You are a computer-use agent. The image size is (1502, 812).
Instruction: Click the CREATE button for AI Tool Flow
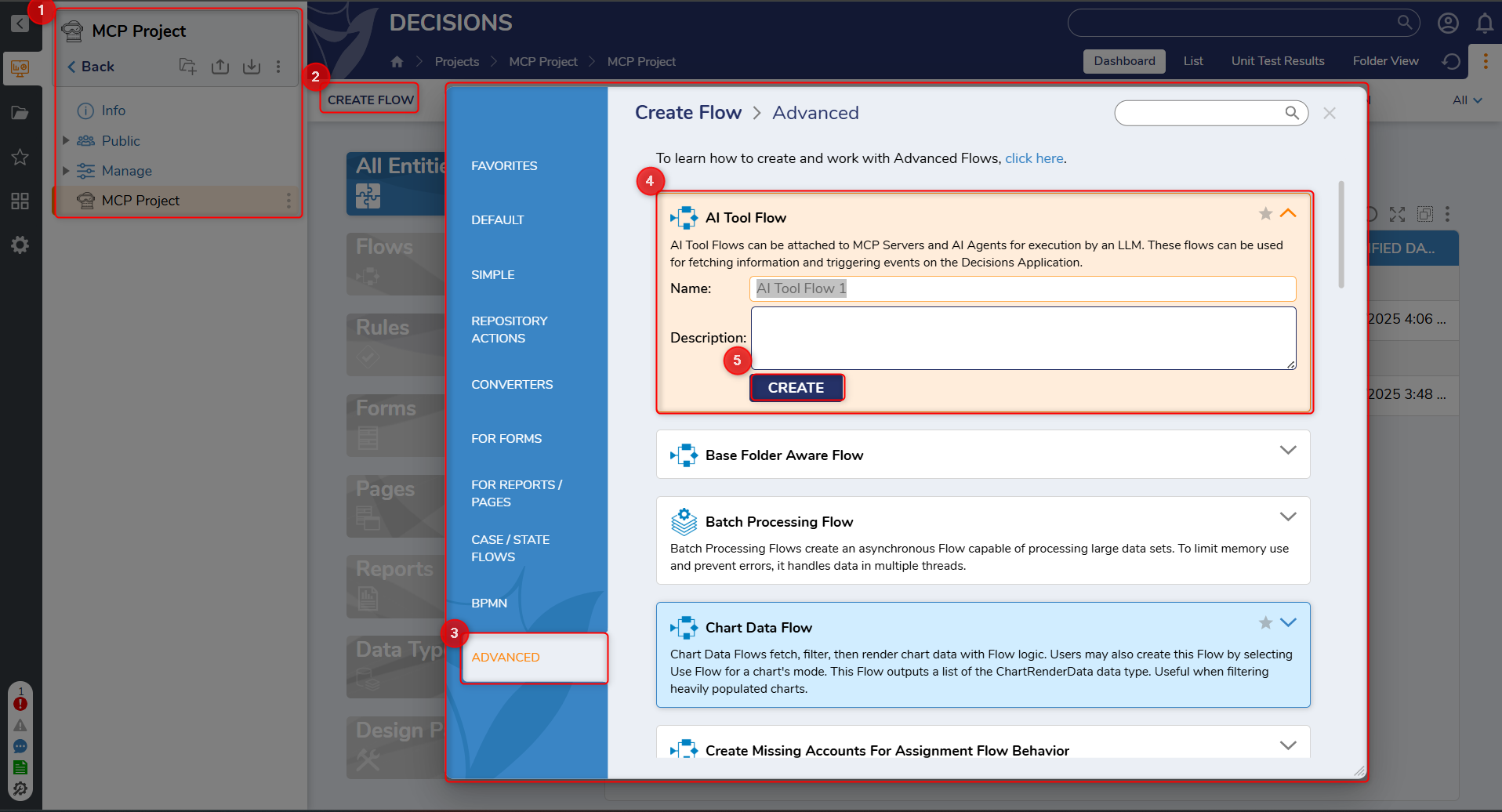[796, 388]
